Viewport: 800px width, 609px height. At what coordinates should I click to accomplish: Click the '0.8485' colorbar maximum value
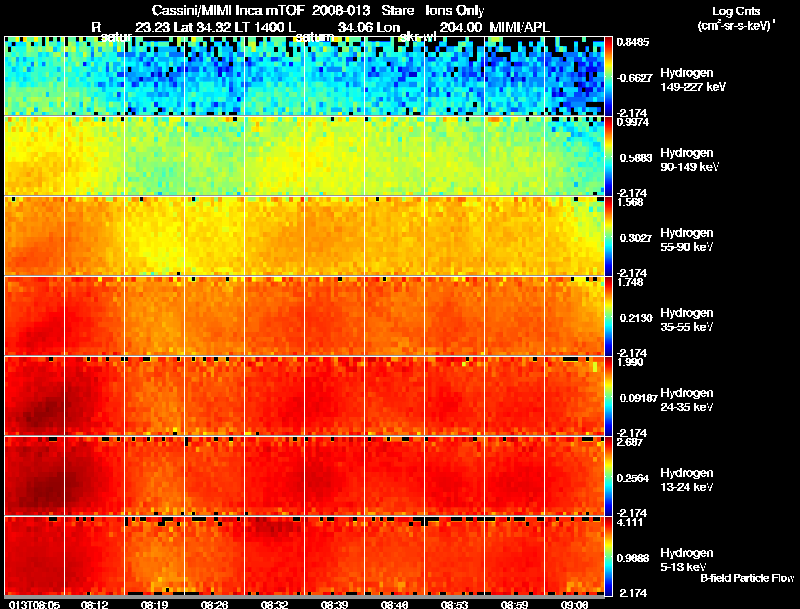point(633,42)
